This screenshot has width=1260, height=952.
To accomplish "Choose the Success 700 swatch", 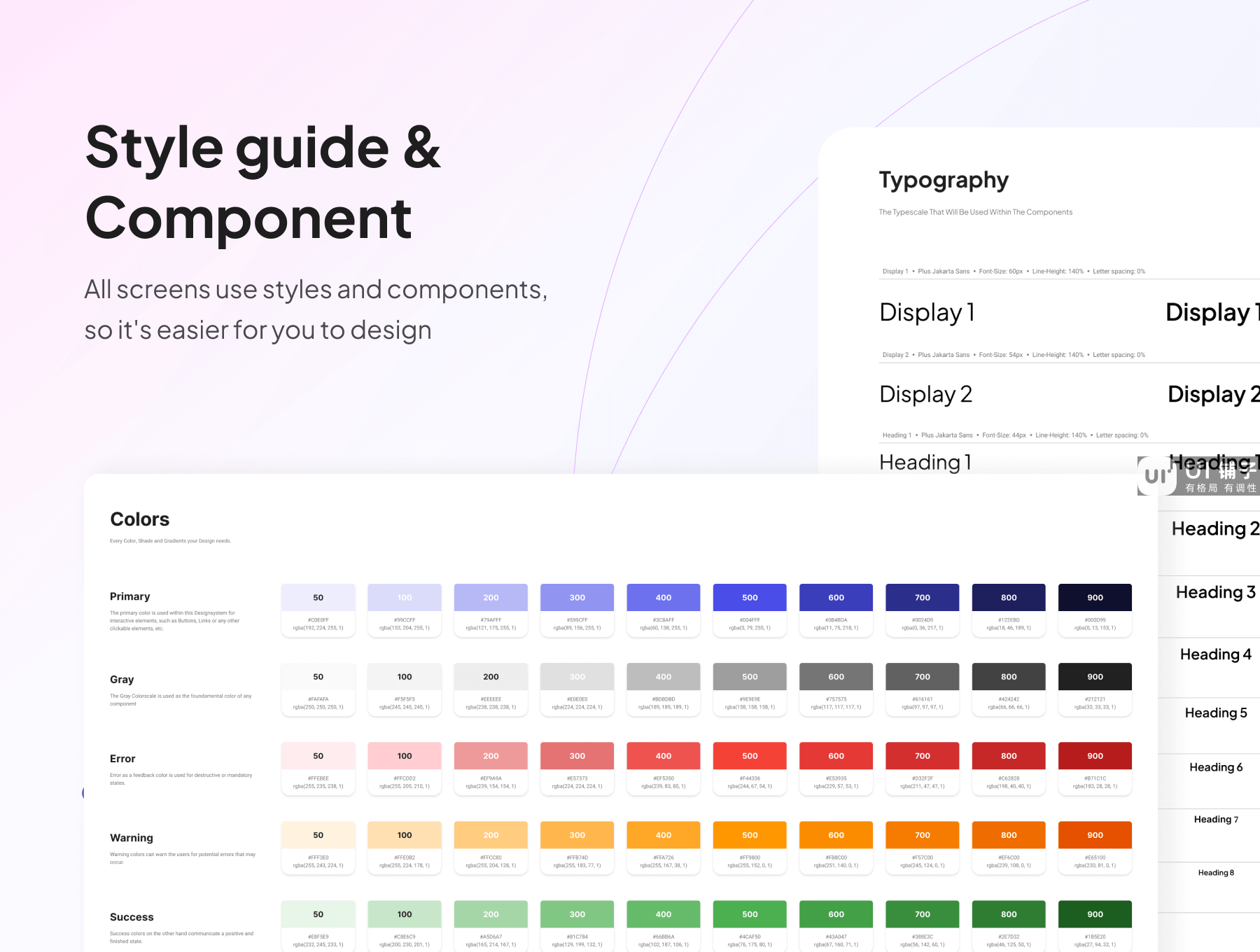I will pyautogui.click(x=923, y=925).
